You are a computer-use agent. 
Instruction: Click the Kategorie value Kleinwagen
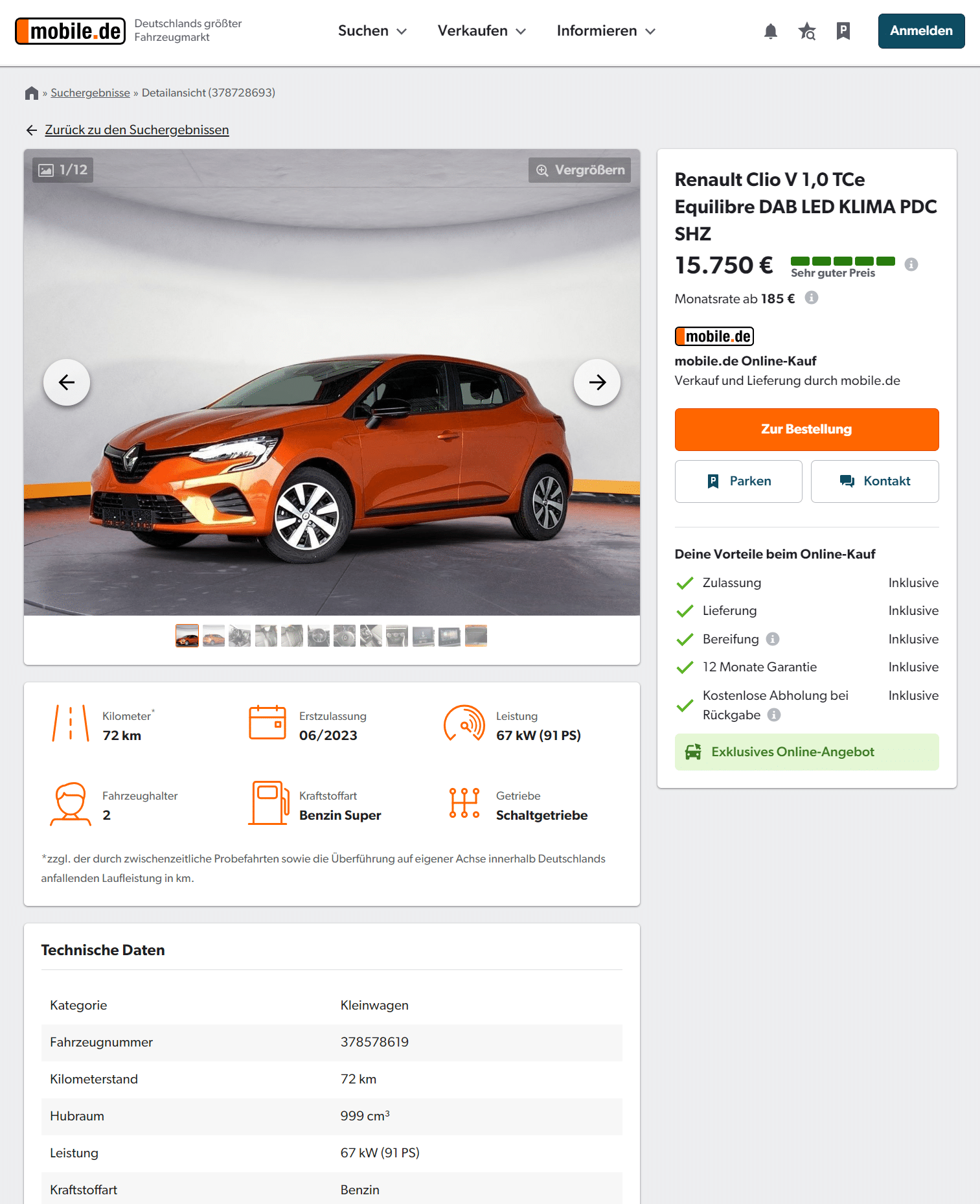374,1005
